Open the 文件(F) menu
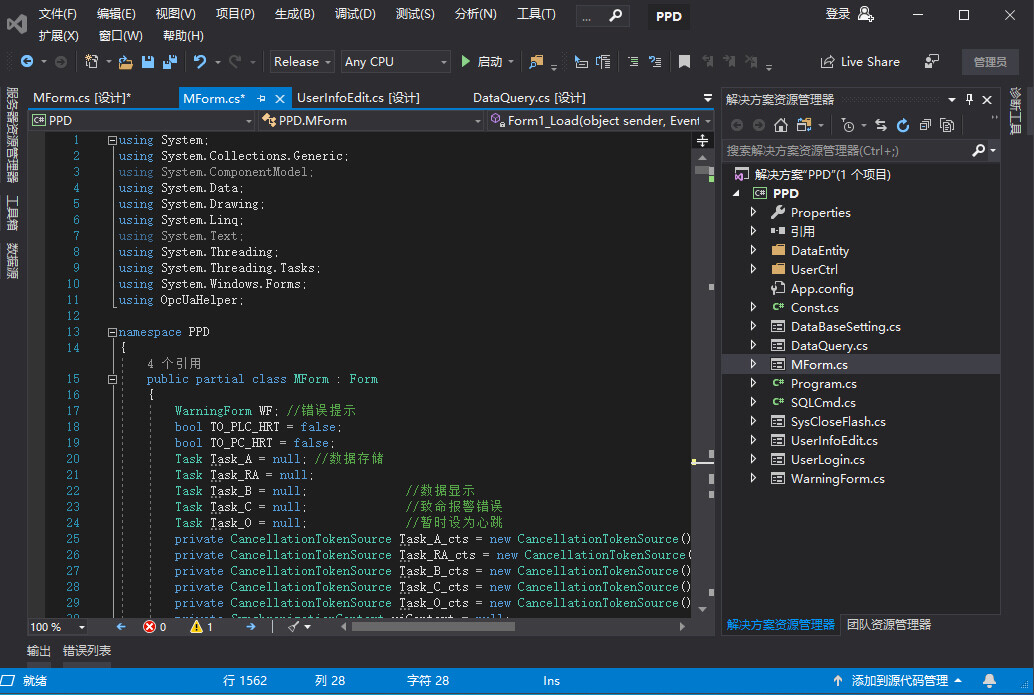This screenshot has height=695, width=1034. coord(57,14)
